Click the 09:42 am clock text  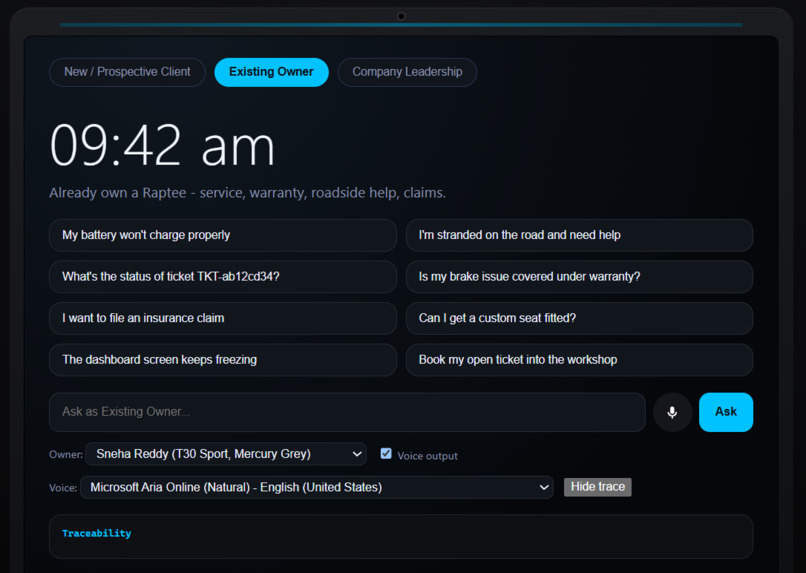(162, 145)
